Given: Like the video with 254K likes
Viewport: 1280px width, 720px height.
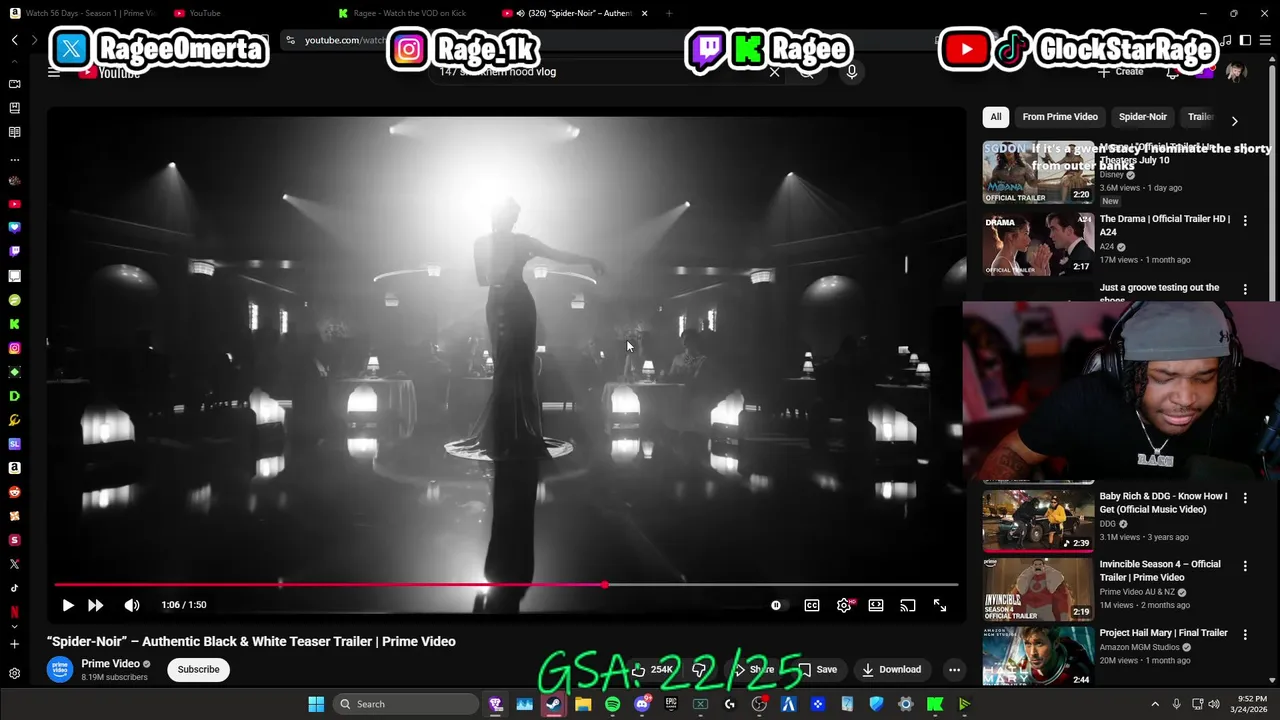Looking at the screenshot, I should 652,669.
